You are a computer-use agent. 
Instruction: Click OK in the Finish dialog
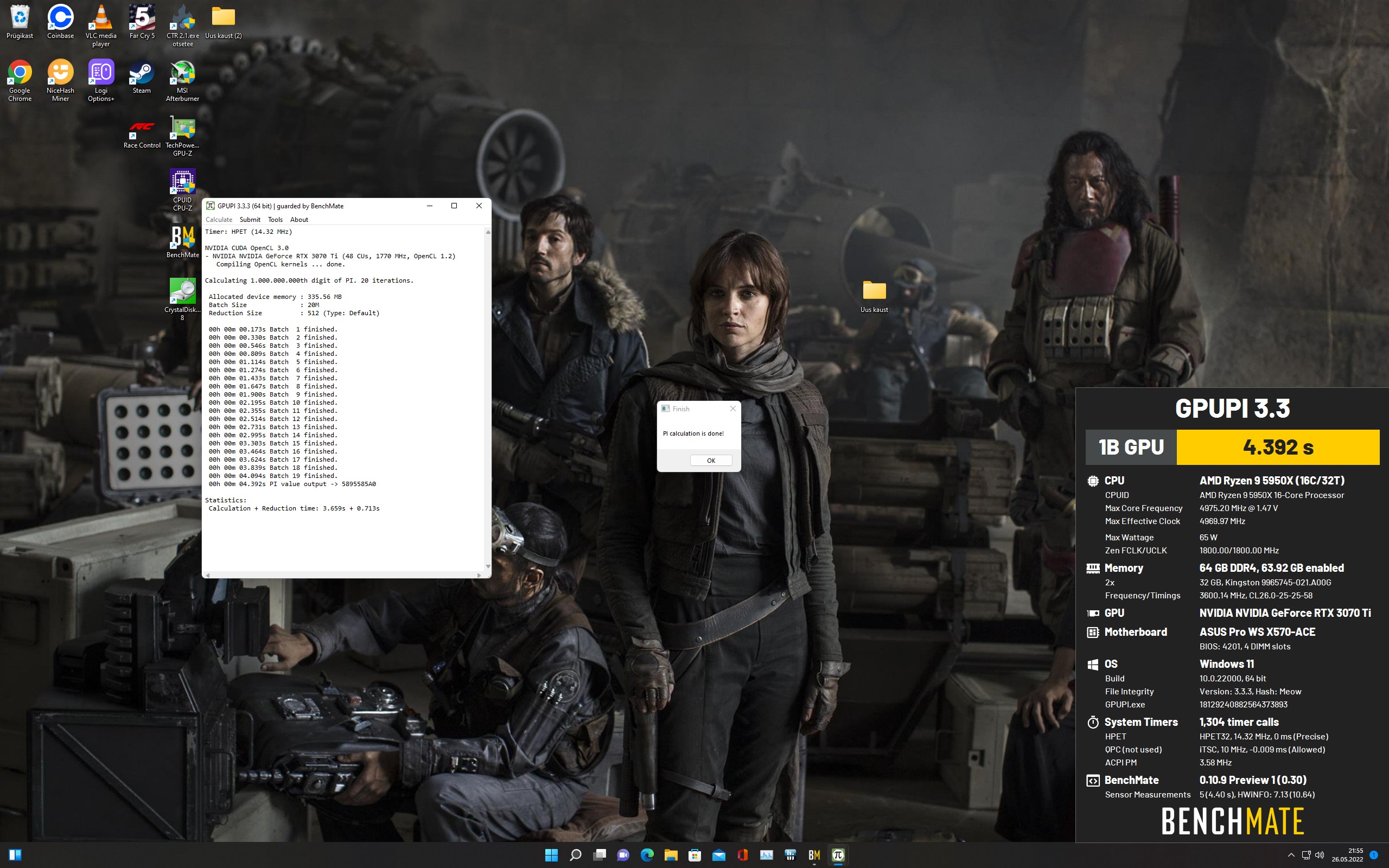click(711, 461)
